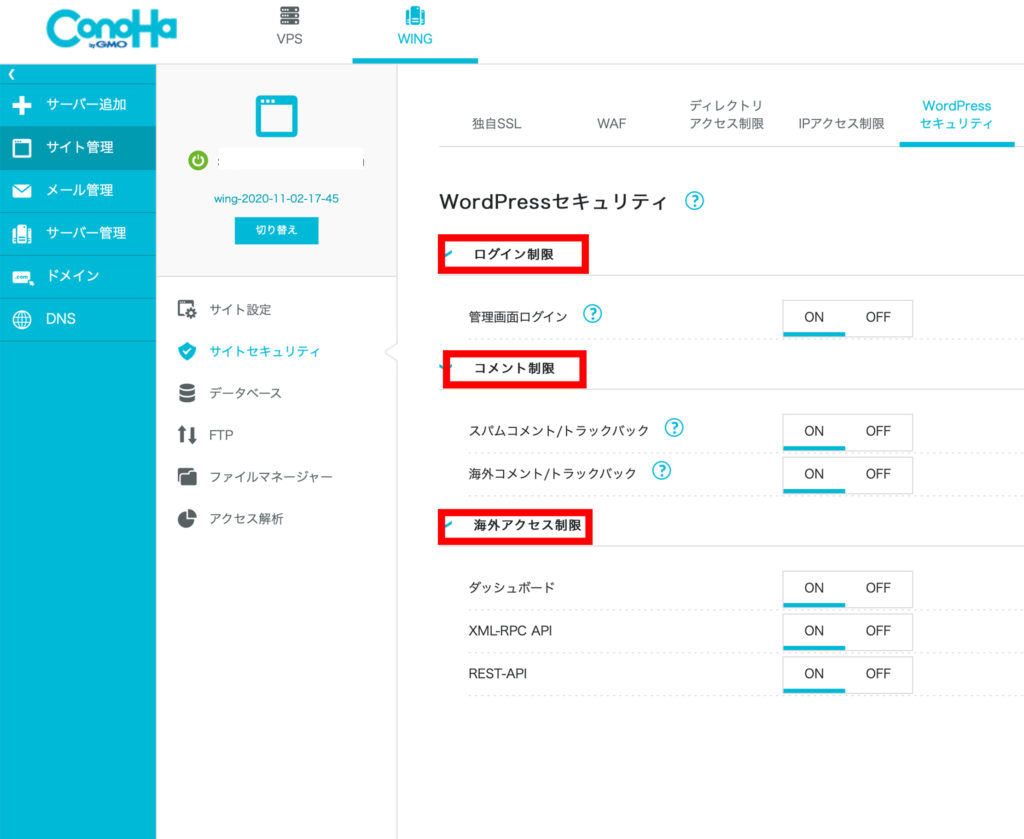
Task: Open ドメイン in the sidebar
Action: pyautogui.click(x=78, y=276)
